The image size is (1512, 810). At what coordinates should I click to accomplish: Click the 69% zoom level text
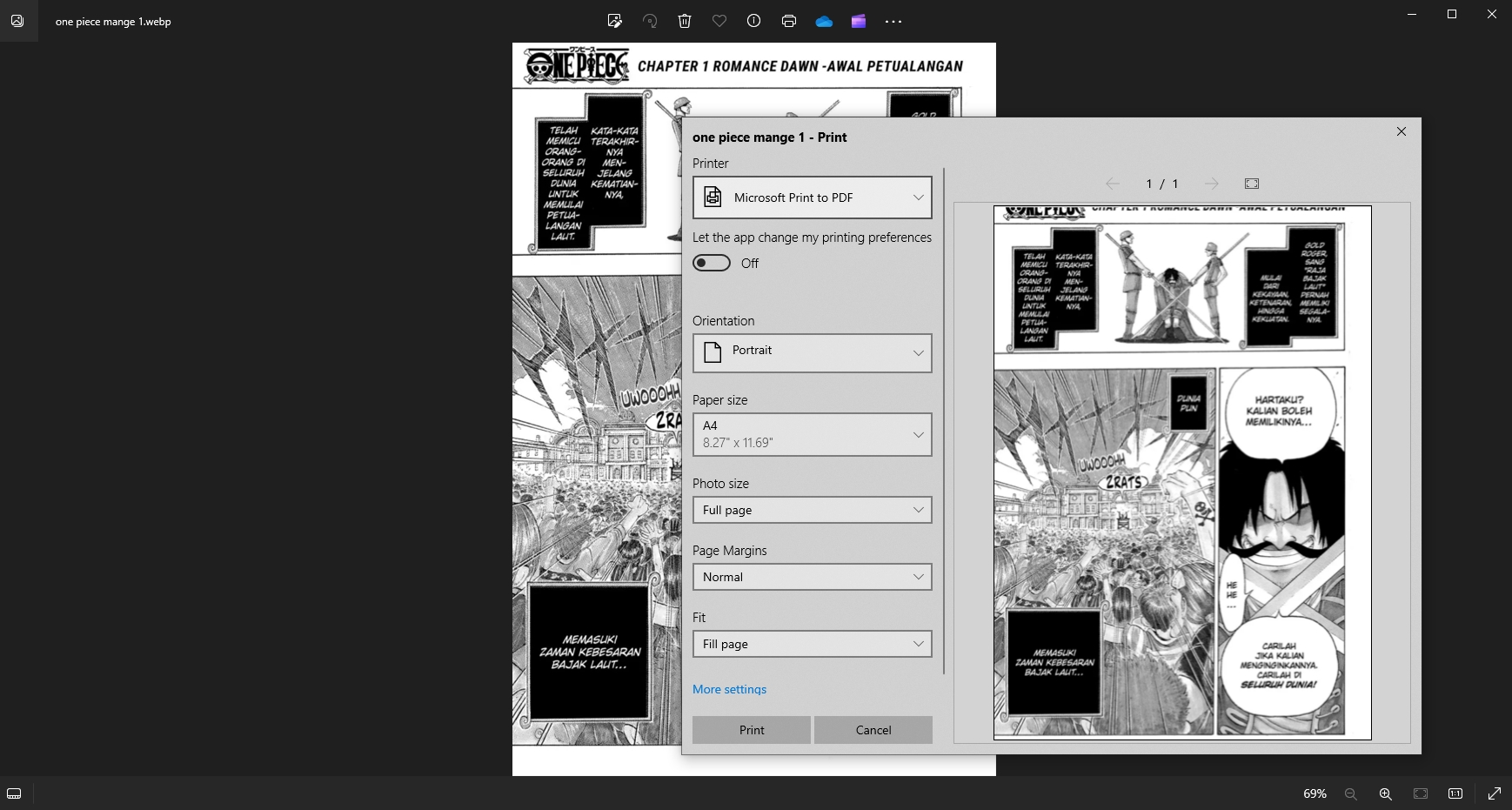[x=1315, y=793]
